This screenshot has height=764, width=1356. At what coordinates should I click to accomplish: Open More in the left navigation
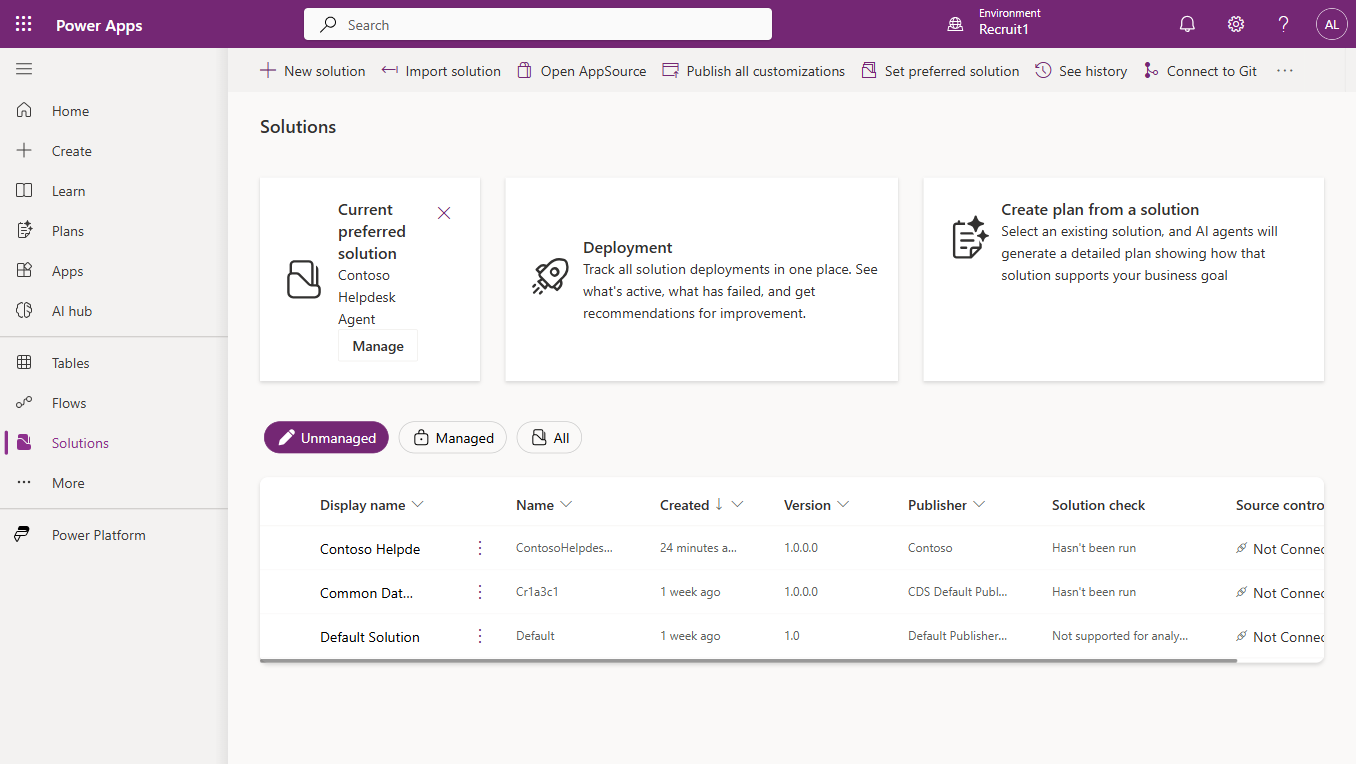click(114, 483)
